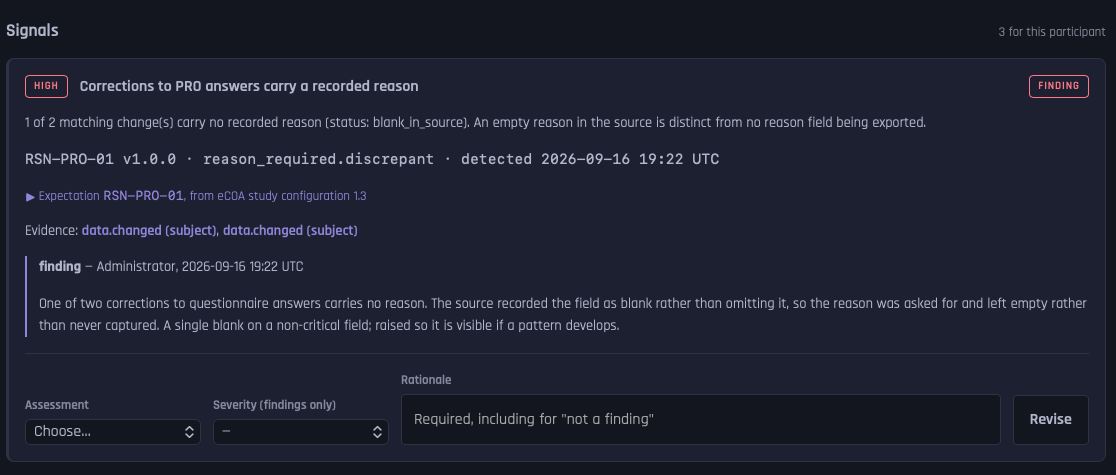Click the Severity (findings only) label
1116x475 pixels.
(x=275, y=404)
